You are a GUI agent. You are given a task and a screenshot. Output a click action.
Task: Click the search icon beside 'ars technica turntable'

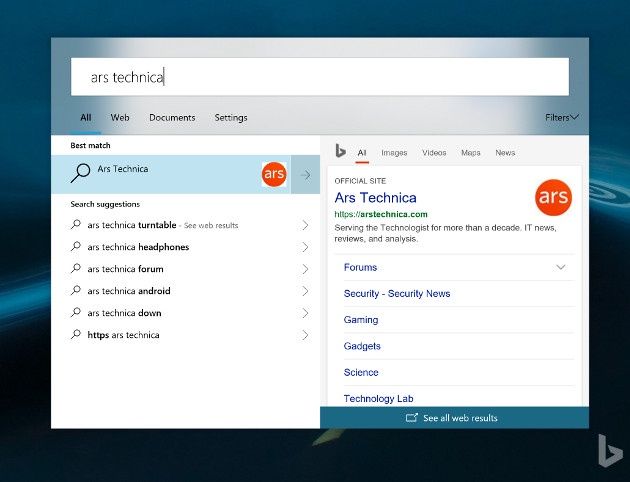point(76,225)
